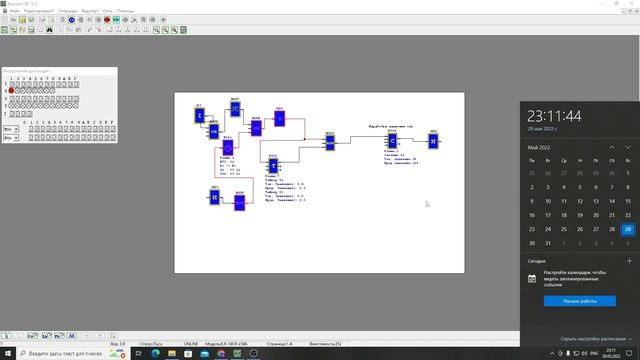Open Task View from the taskbar
Image resolution: width=640 pixels, height=360 pixels.
pyautogui.click(x=139, y=353)
